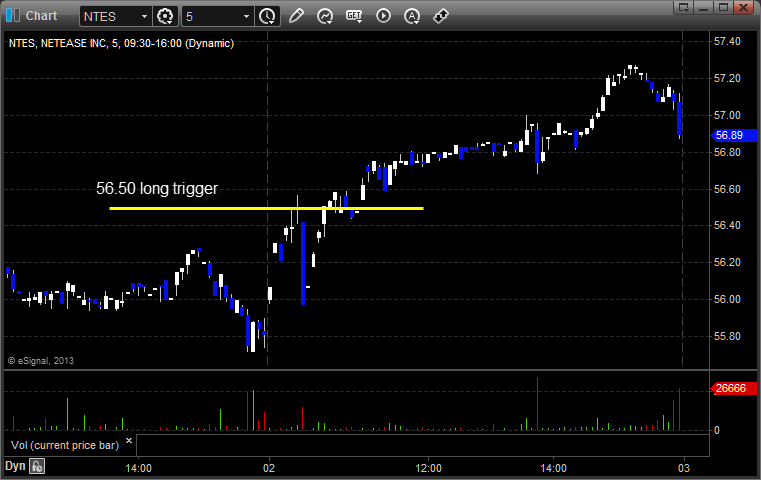The image size is (761, 480).
Task: Click the Dyn label at bottom left
Action: 15,466
